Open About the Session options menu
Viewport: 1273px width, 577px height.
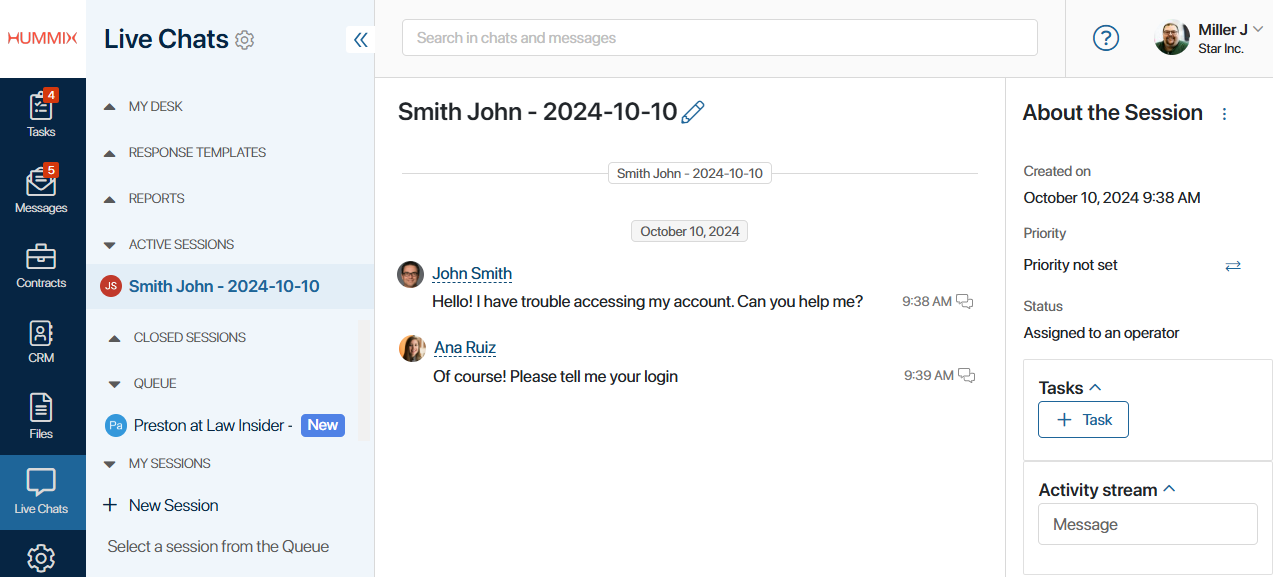click(x=1224, y=114)
